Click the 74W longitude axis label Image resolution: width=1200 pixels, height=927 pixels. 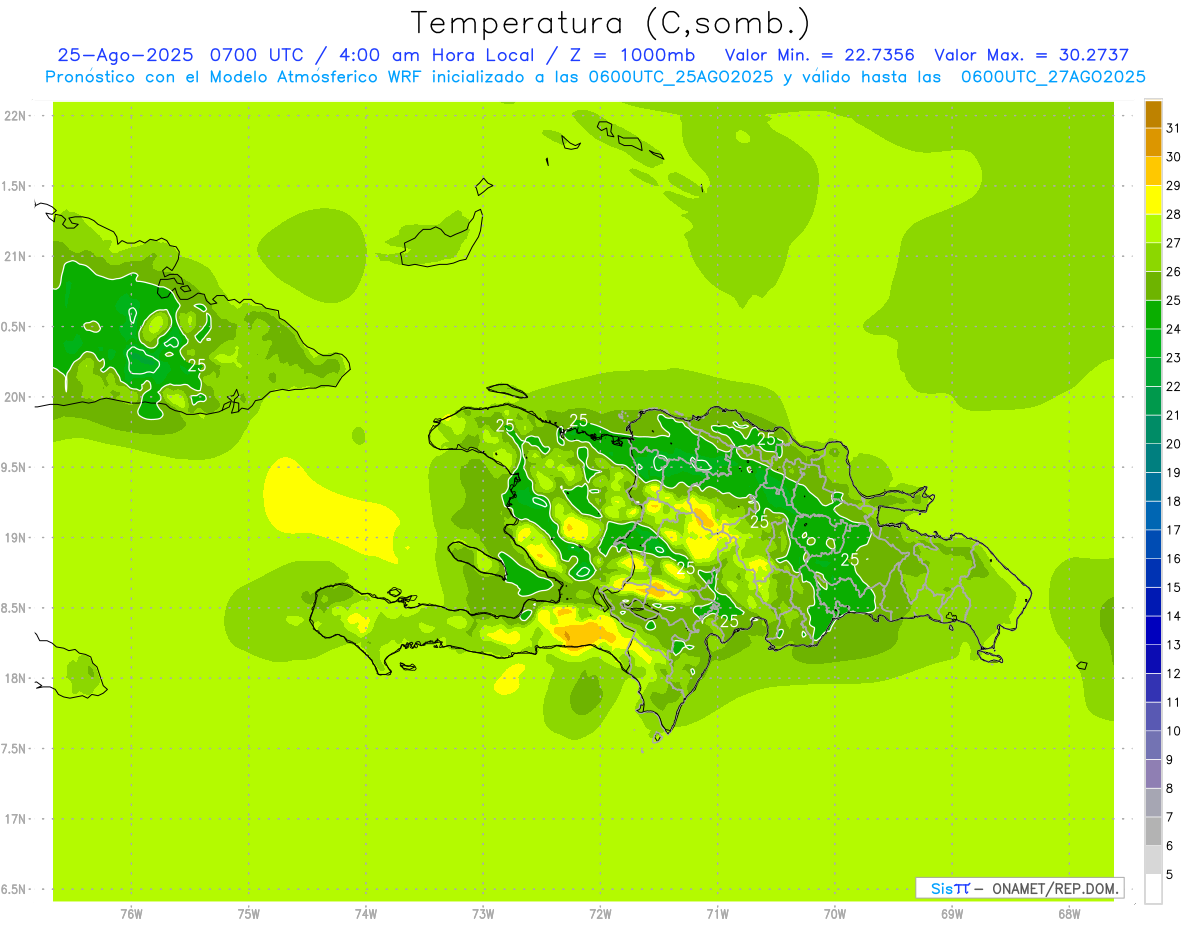click(x=366, y=913)
